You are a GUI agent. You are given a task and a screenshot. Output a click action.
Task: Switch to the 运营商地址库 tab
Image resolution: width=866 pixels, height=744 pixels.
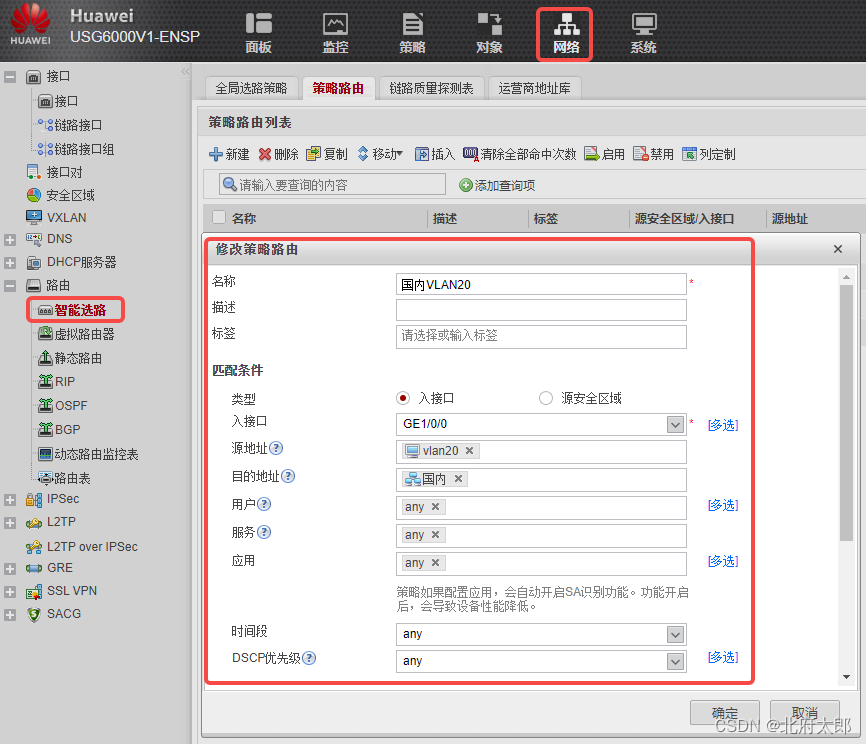(534, 88)
